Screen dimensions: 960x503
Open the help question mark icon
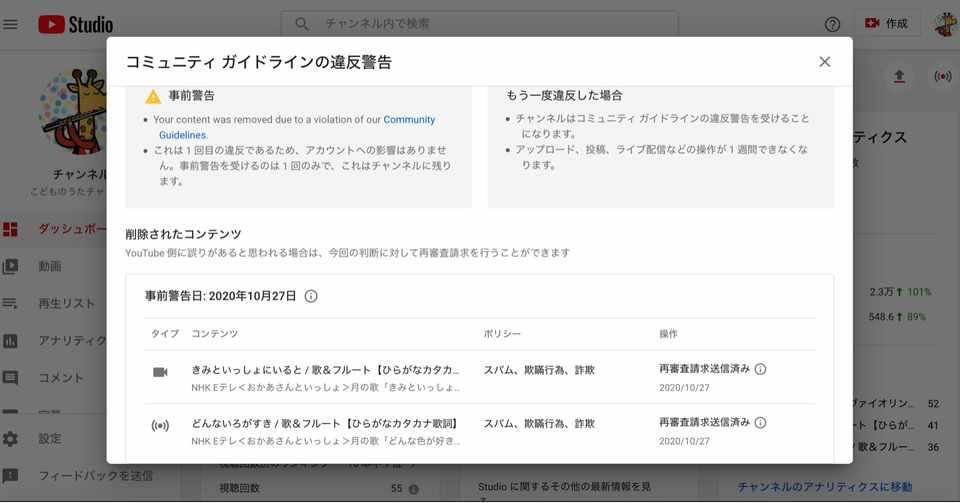pyautogui.click(x=832, y=24)
